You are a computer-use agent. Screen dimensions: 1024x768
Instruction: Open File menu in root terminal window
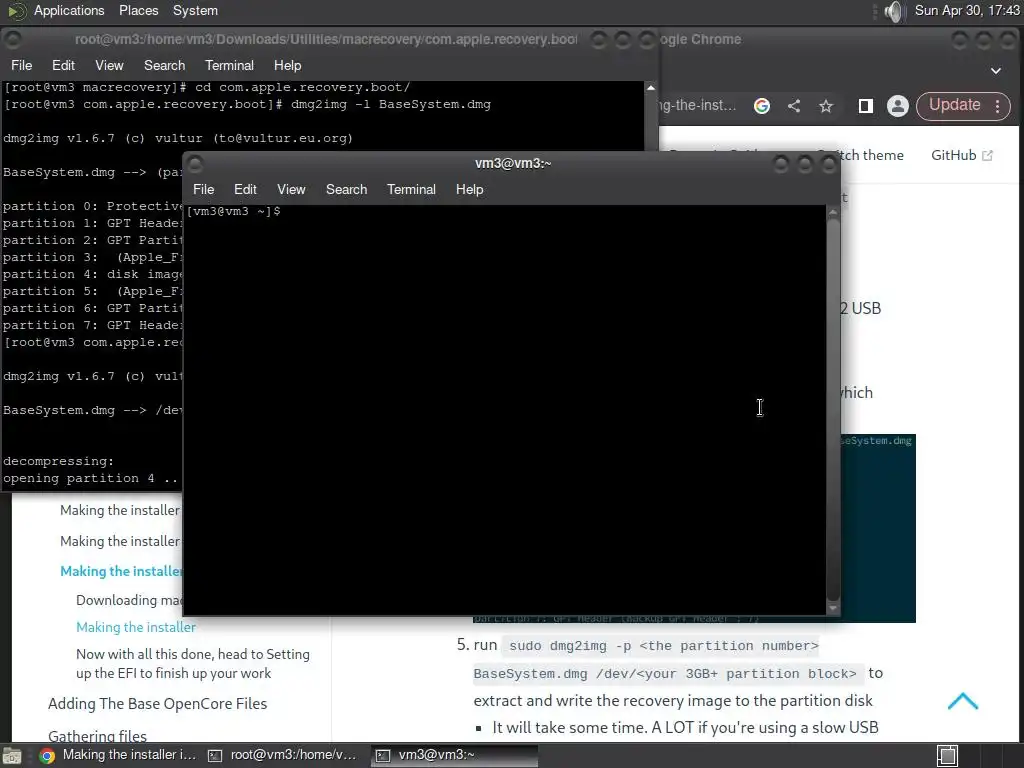click(22, 65)
